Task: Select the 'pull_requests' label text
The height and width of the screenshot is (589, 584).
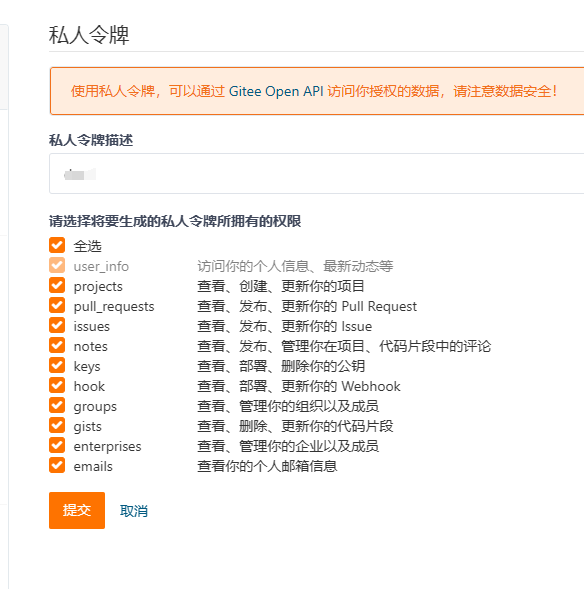Action: (x=114, y=307)
